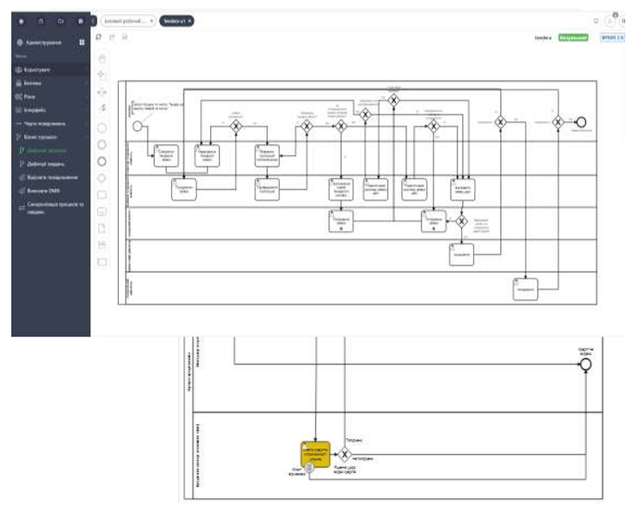This screenshot has height=518, width=640.
Task: Open the grid icon beside Адміністрування
Action: [x=82, y=42]
